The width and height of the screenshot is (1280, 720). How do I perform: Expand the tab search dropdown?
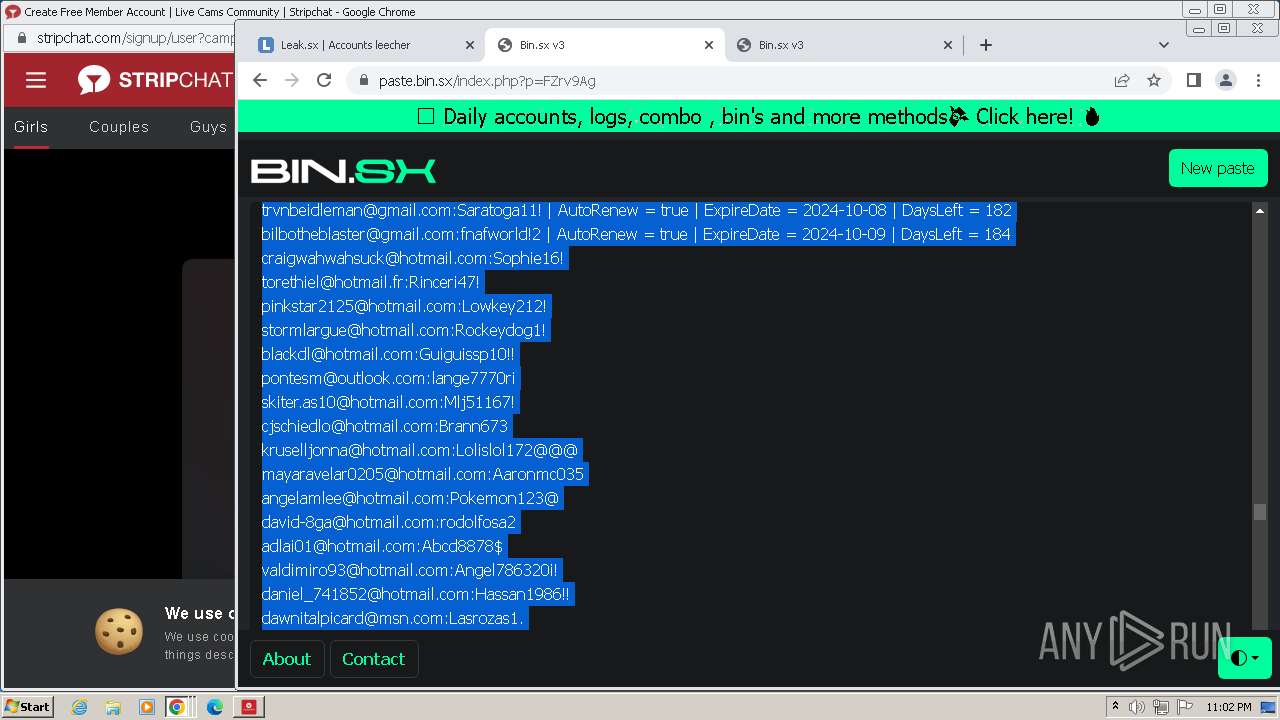[x=1163, y=44]
